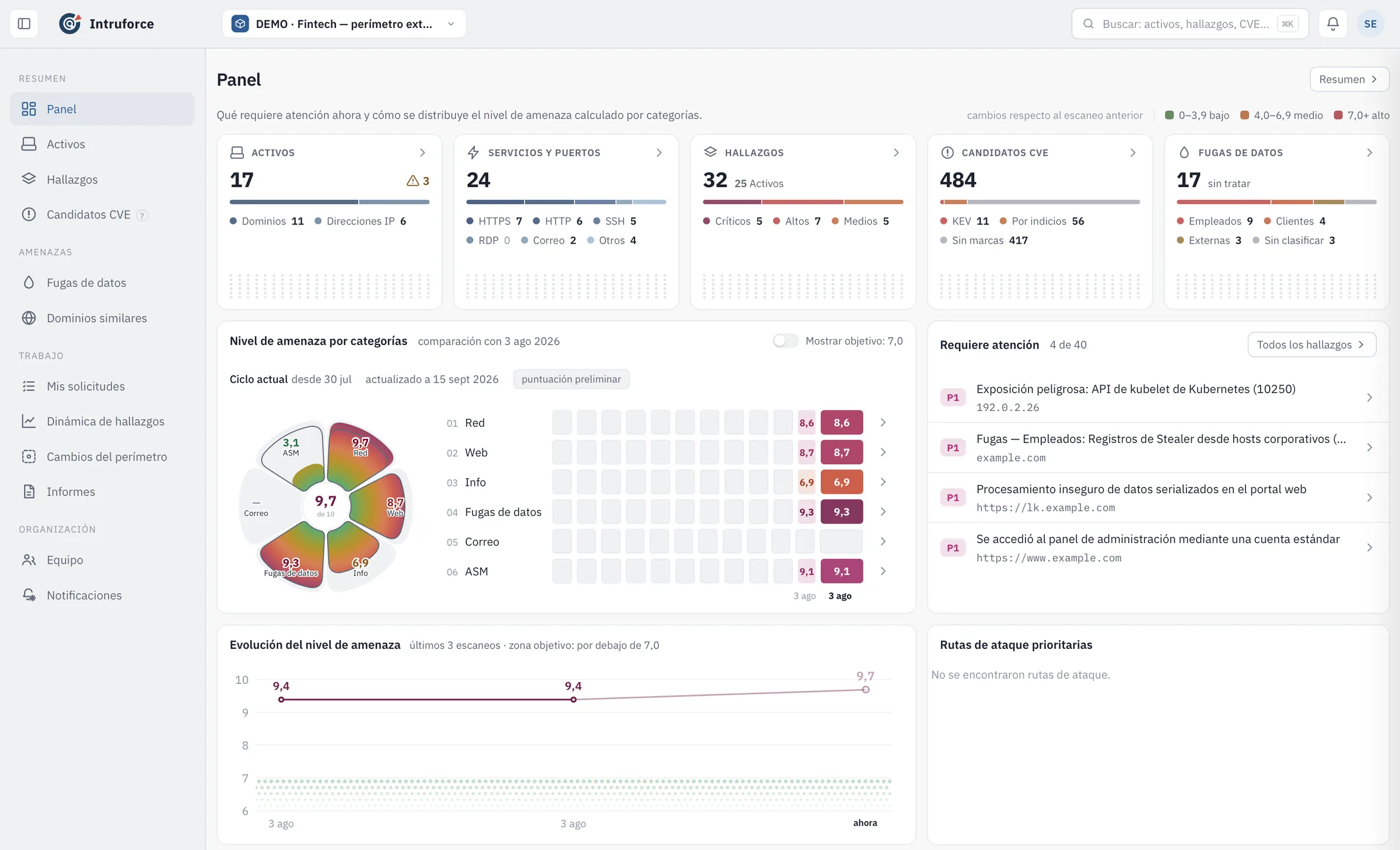Open Notificaciones sidebar item
Image resolution: width=1400 pixels, height=850 pixels.
pos(102,595)
